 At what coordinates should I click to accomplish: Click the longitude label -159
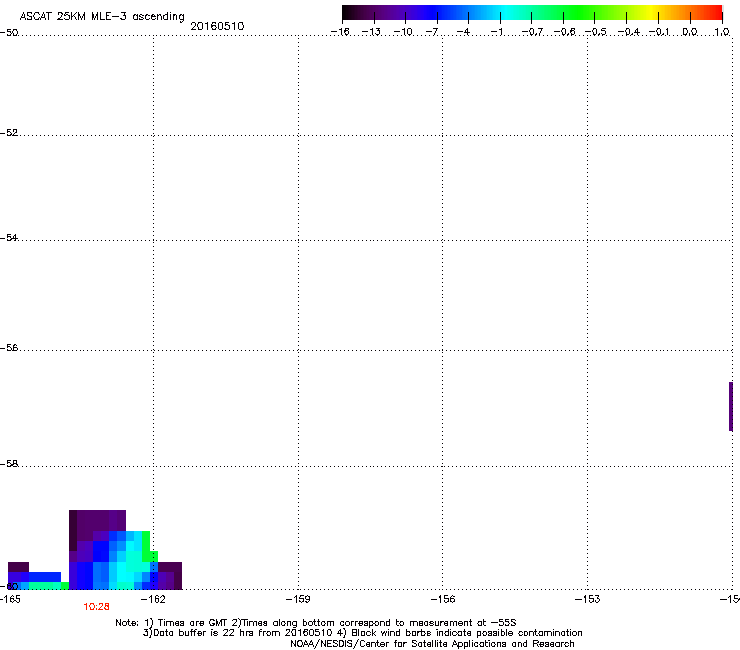298,599
